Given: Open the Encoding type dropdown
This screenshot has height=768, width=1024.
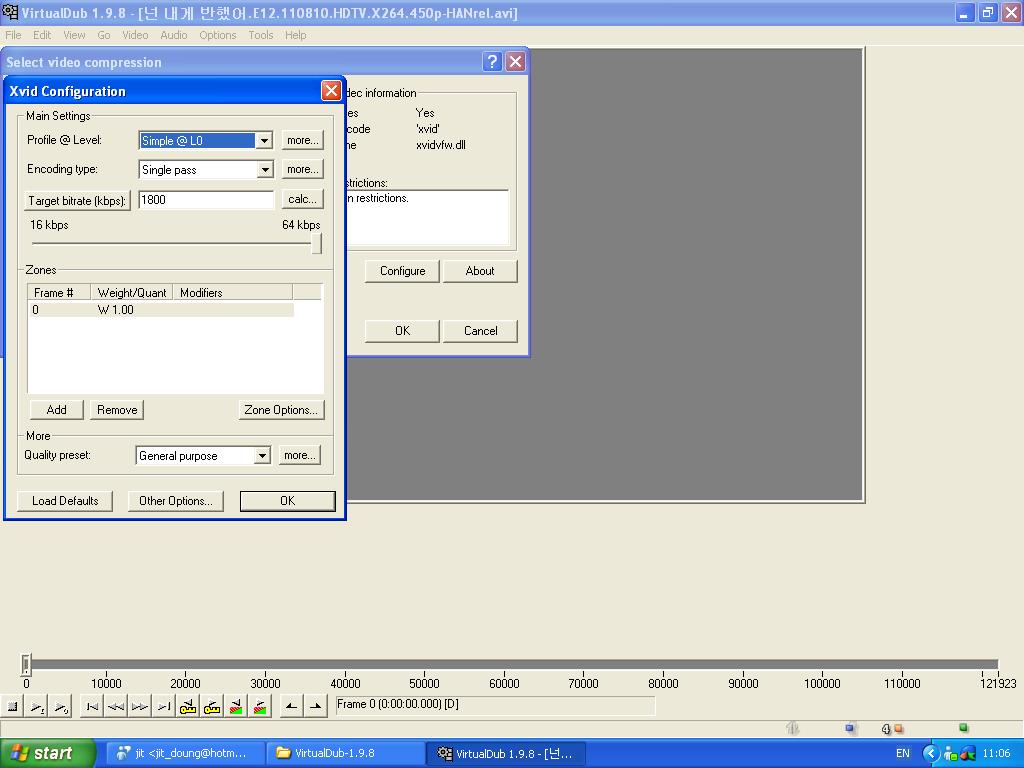Looking at the screenshot, I should [x=264, y=170].
